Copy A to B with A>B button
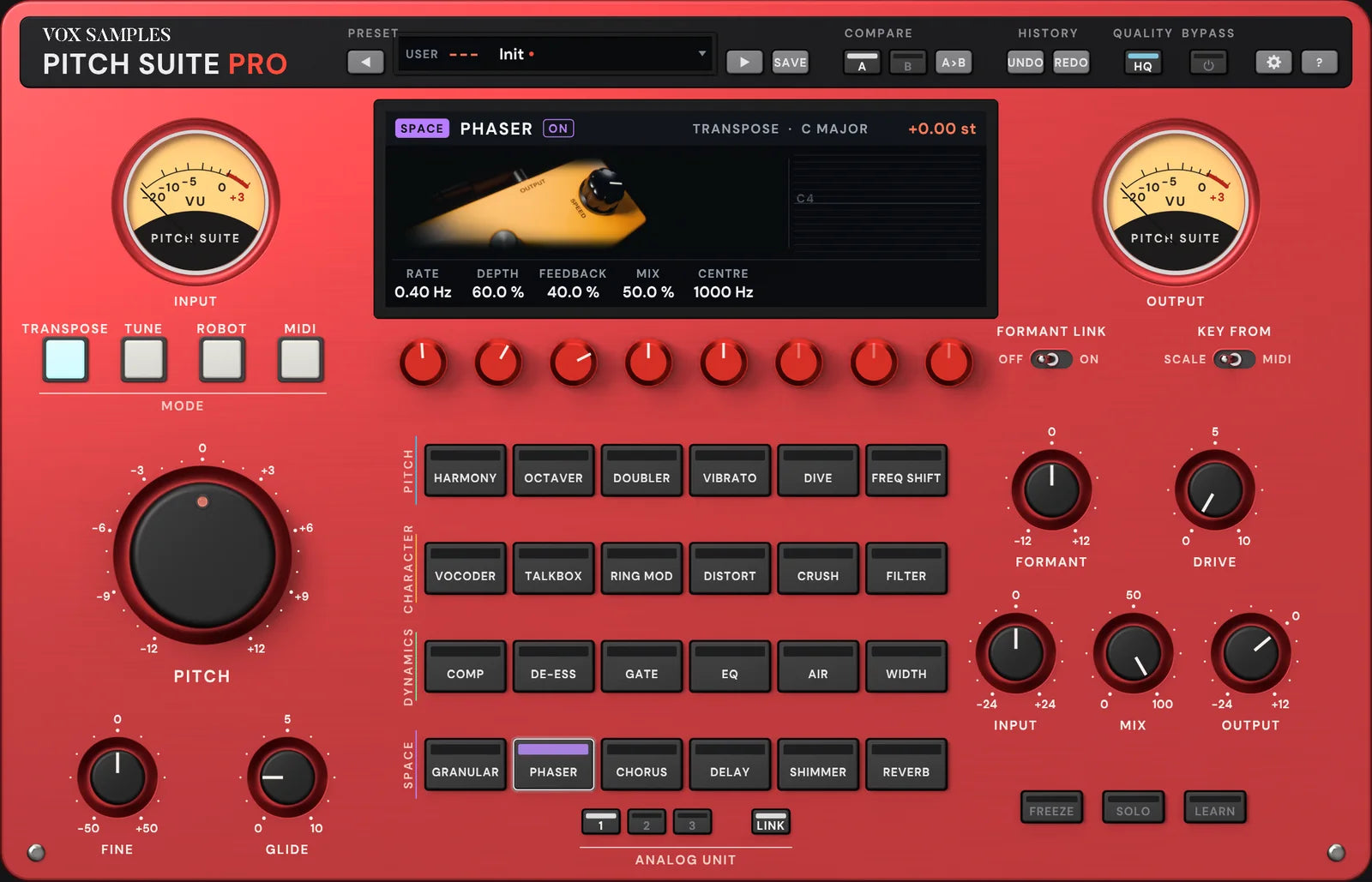Image resolution: width=1372 pixels, height=882 pixels. [954, 63]
